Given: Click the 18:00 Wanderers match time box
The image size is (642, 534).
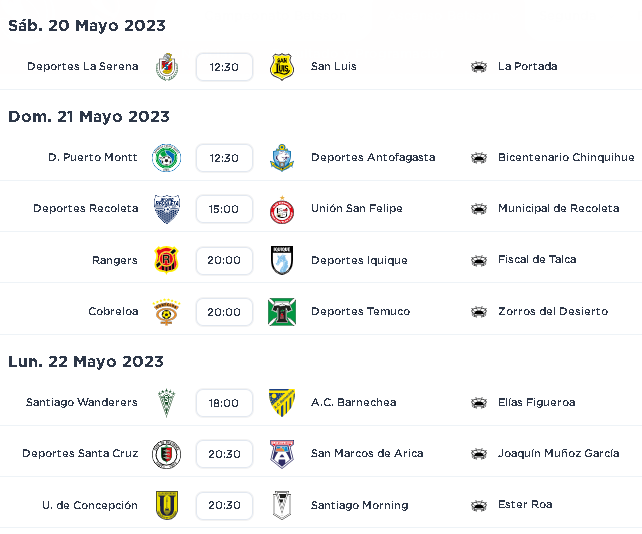Looking at the screenshot, I should point(224,403).
